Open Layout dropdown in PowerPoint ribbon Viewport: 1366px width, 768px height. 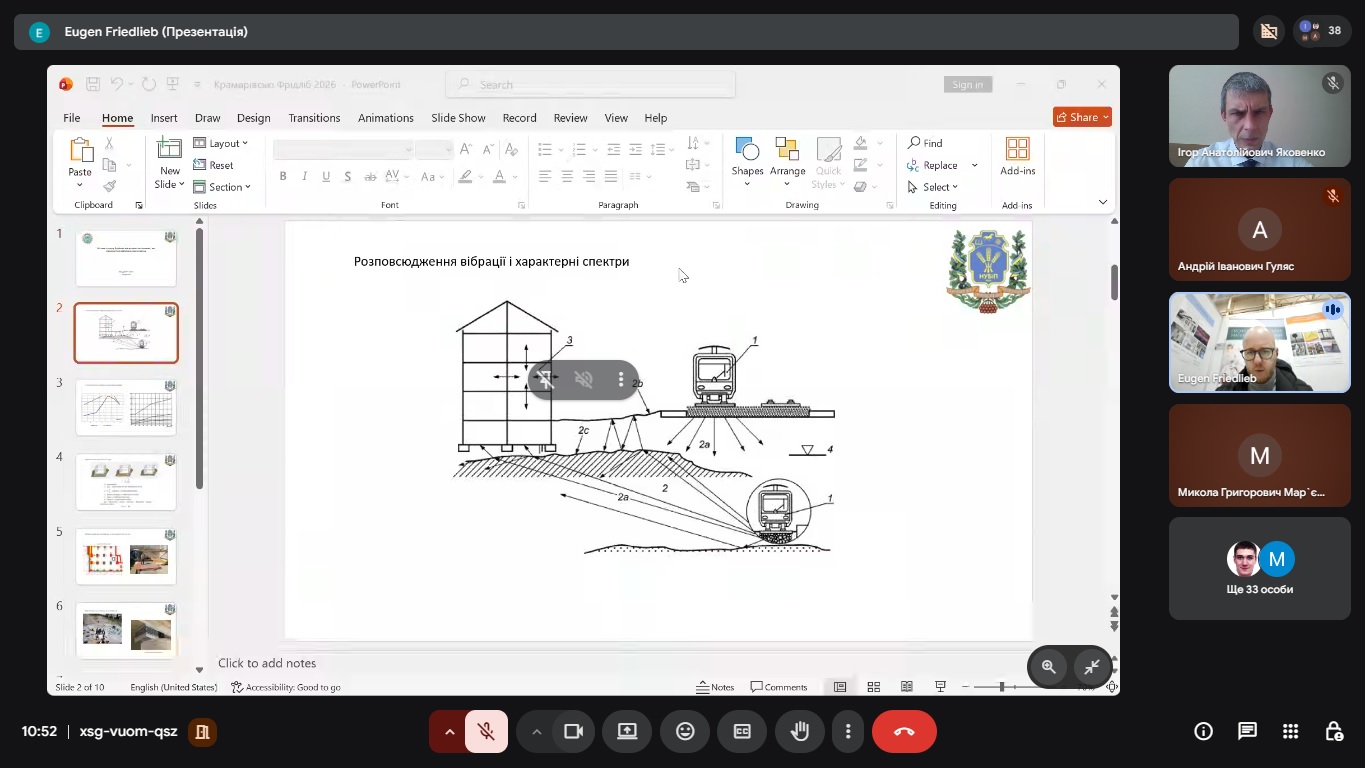click(222, 143)
